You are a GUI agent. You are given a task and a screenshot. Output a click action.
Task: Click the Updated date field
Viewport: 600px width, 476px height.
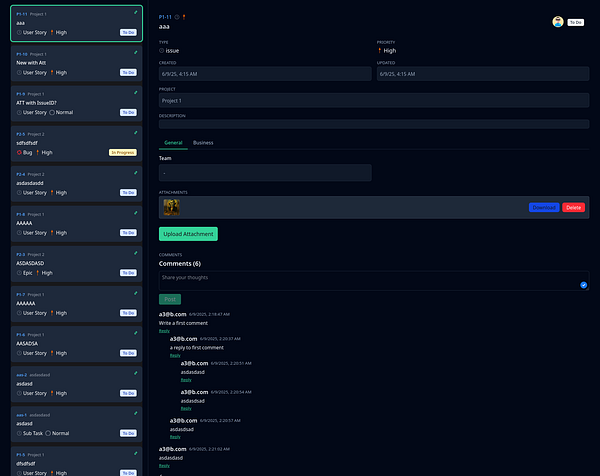click(x=483, y=74)
